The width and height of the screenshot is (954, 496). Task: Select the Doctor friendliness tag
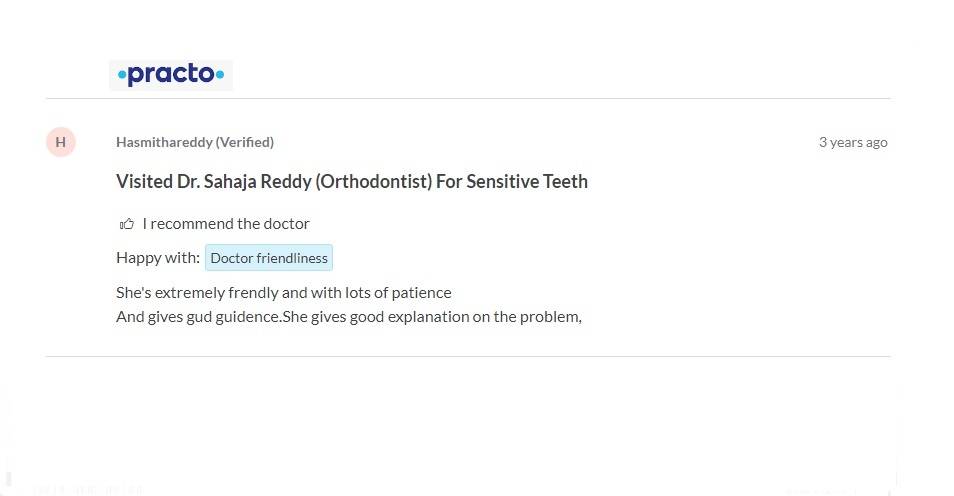[x=268, y=258]
